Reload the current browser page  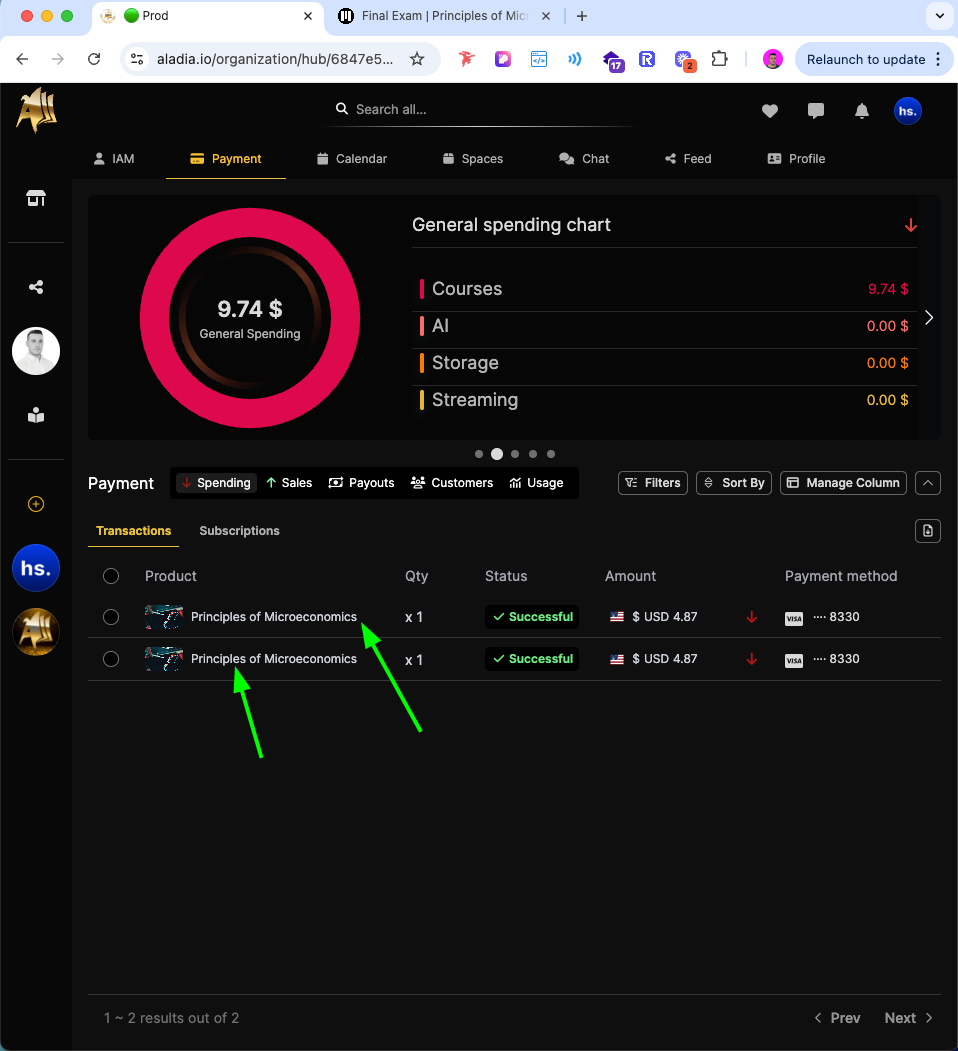[95, 59]
